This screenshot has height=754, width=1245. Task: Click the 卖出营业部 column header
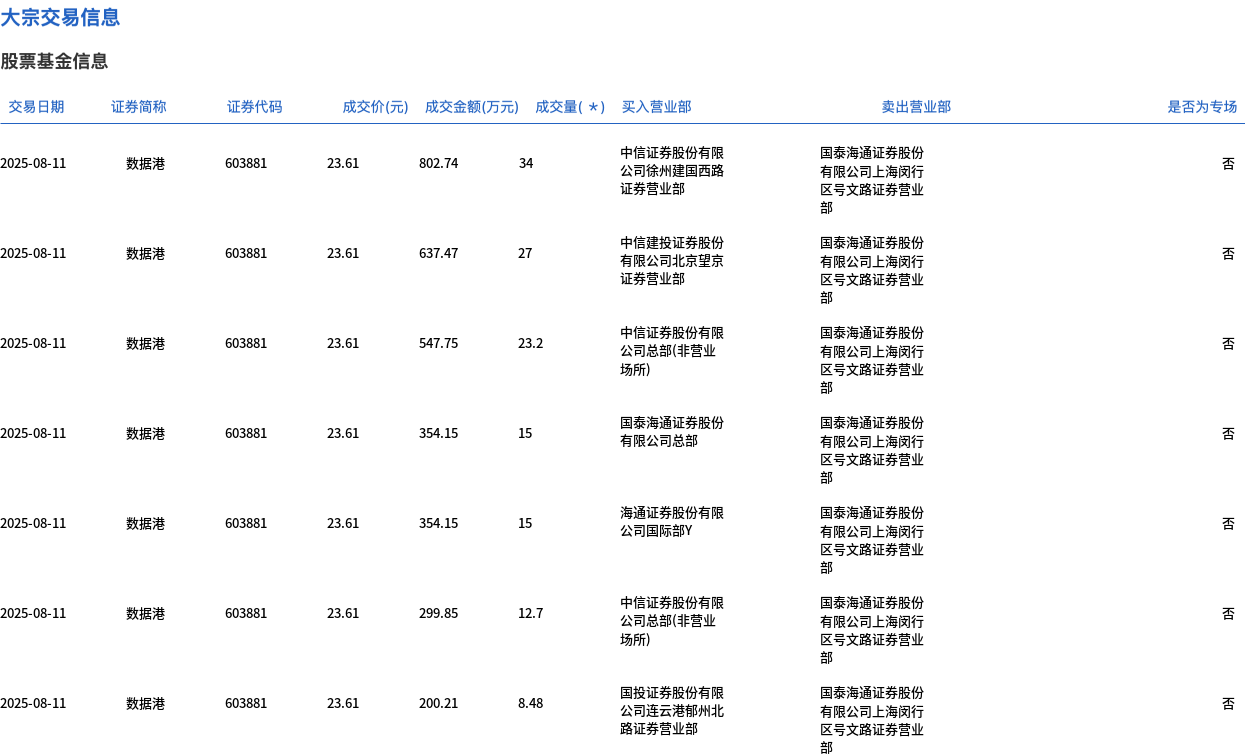[x=916, y=107]
